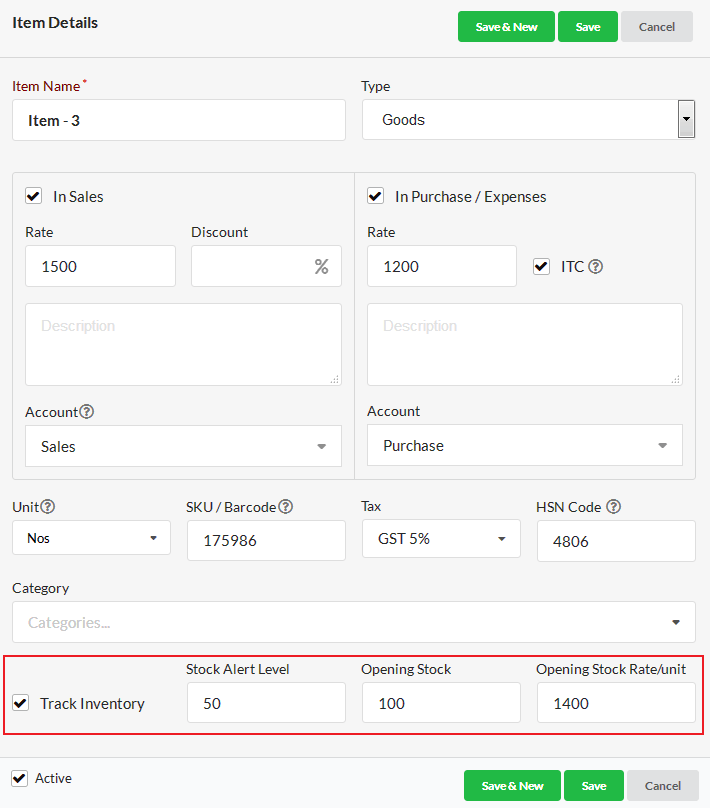This screenshot has height=808, width=710.
Task: Uncheck the In Sales checkbox
Action: coord(33,196)
